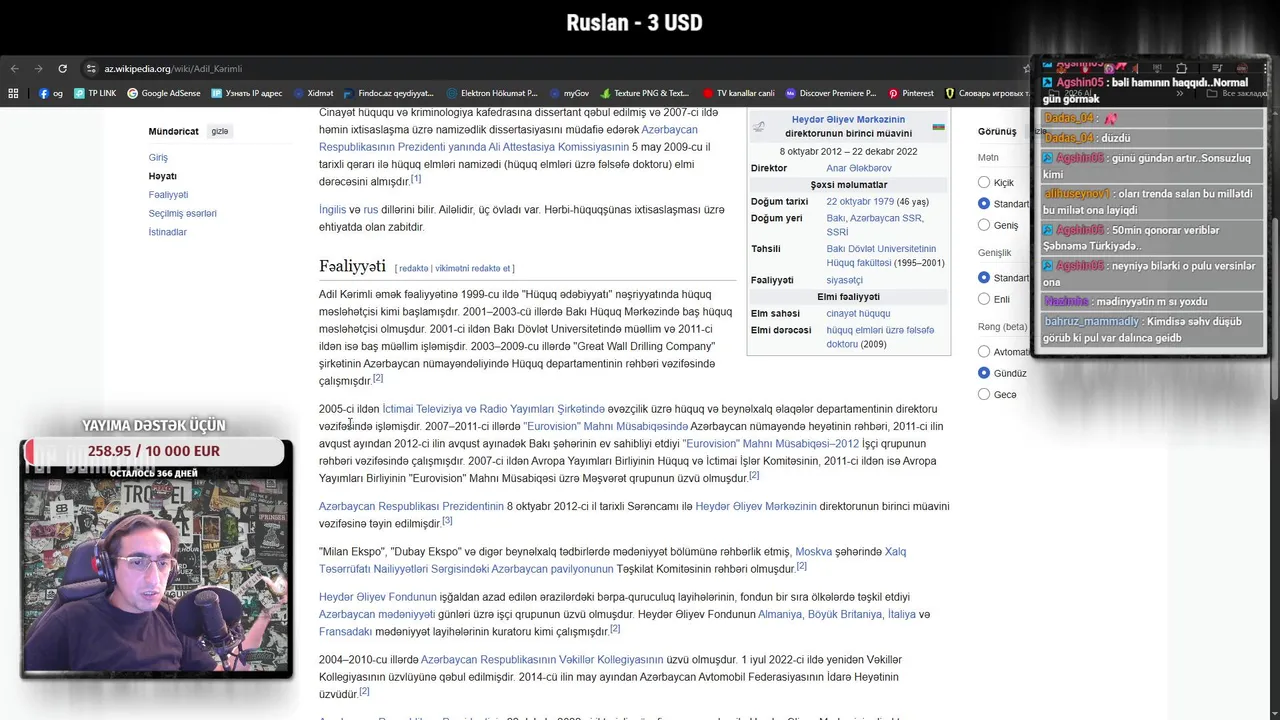The width and height of the screenshot is (1280, 720).
Task: Click citation [1] after 'dərəcəsini almışdır'
Action: pos(416,179)
